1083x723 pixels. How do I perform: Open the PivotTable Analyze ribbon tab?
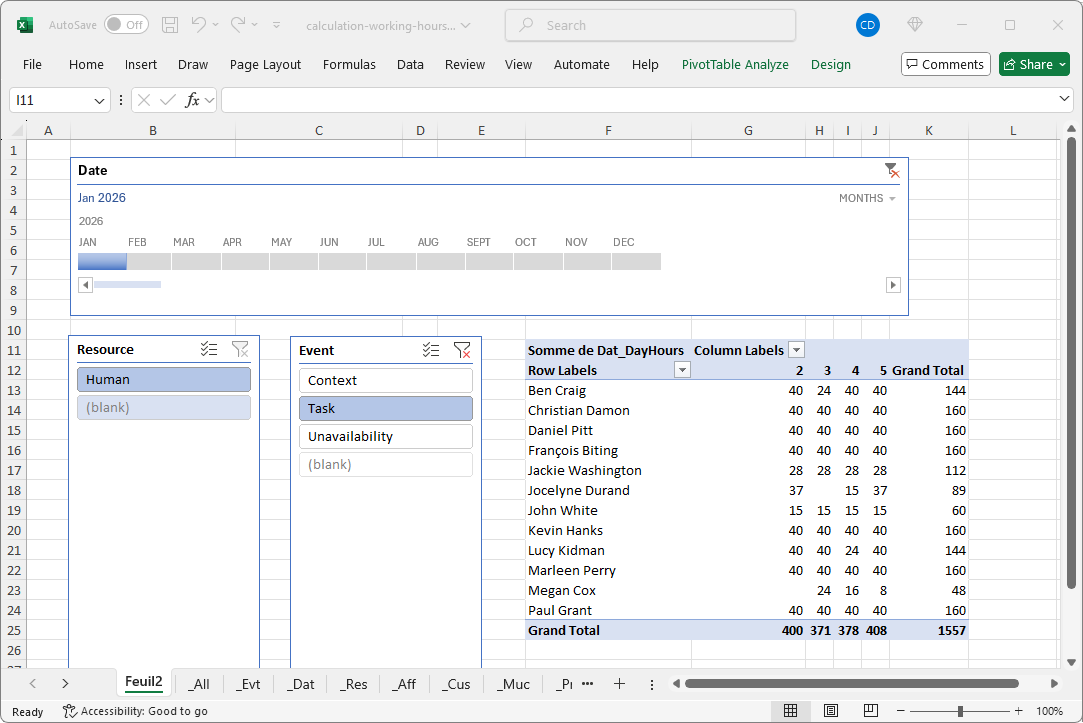click(x=735, y=64)
